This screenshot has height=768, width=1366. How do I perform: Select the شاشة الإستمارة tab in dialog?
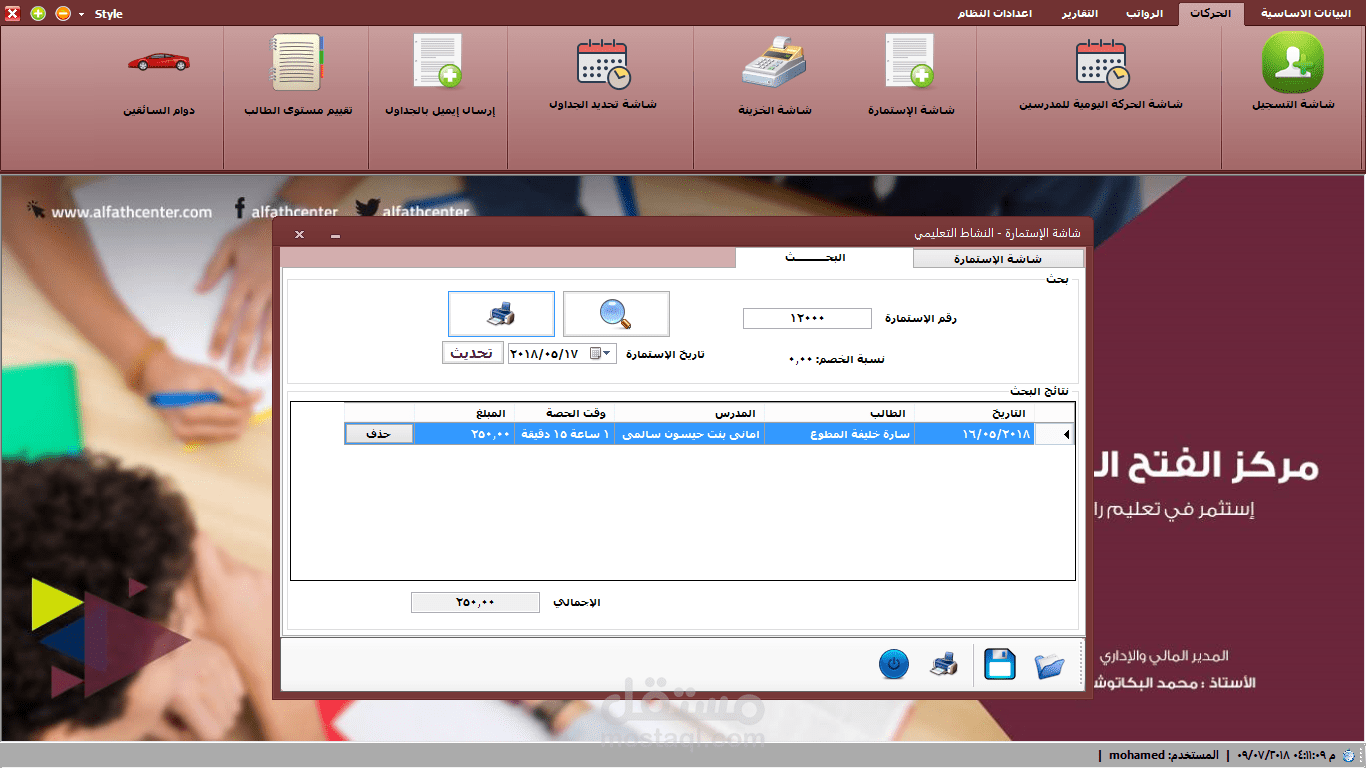point(996,259)
